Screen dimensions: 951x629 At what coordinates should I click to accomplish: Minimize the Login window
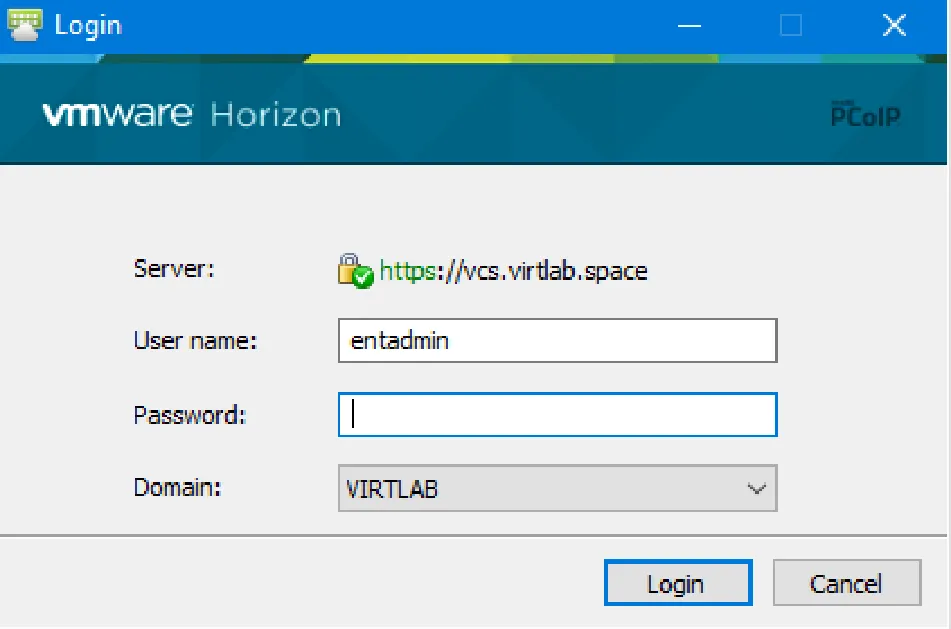pyautogui.click(x=689, y=25)
